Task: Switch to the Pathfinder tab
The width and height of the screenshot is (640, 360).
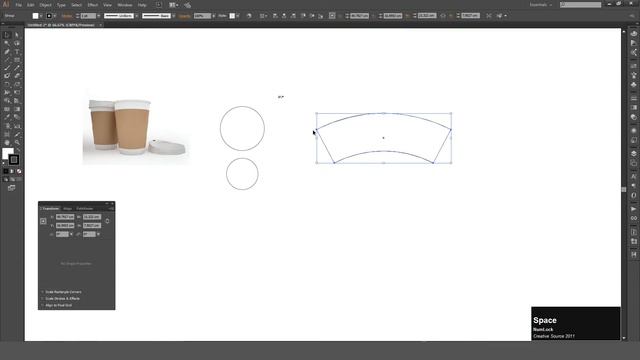Action: point(85,209)
